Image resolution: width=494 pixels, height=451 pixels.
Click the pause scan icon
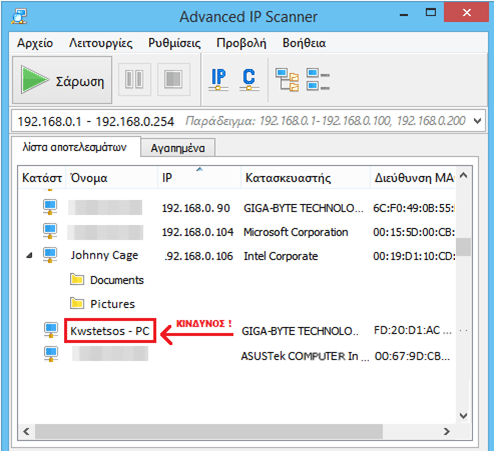click(x=134, y=79)
